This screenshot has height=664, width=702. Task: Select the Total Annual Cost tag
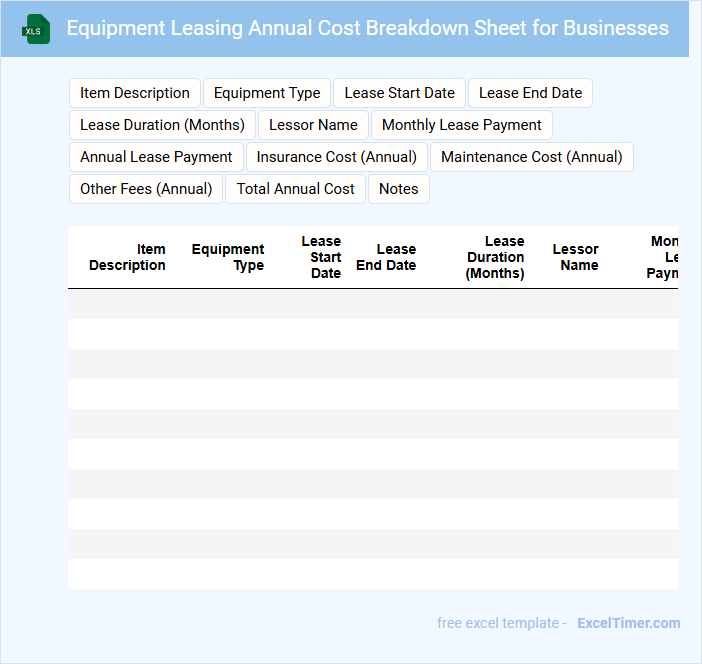(295, 189)
